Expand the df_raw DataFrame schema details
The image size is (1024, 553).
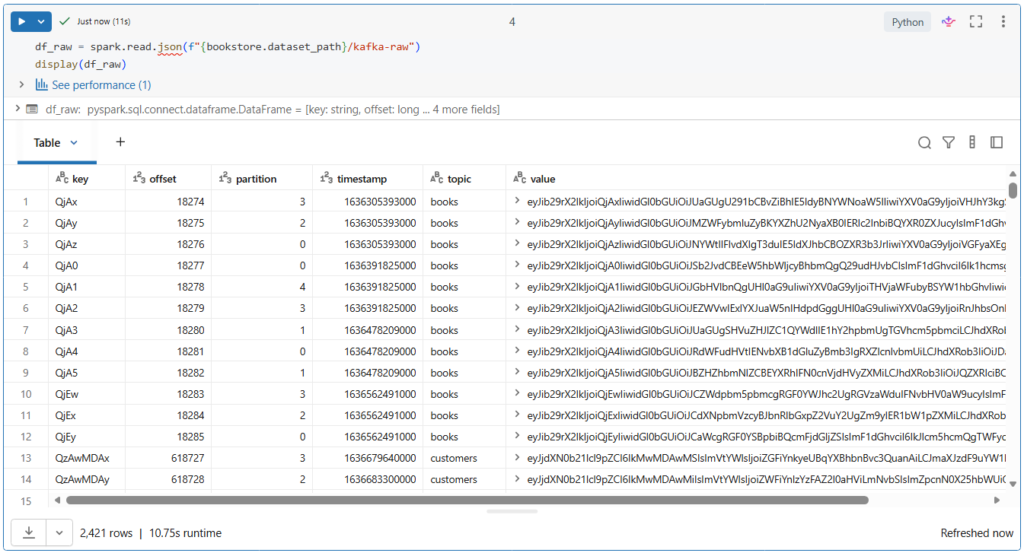click(x=16, y=109)
